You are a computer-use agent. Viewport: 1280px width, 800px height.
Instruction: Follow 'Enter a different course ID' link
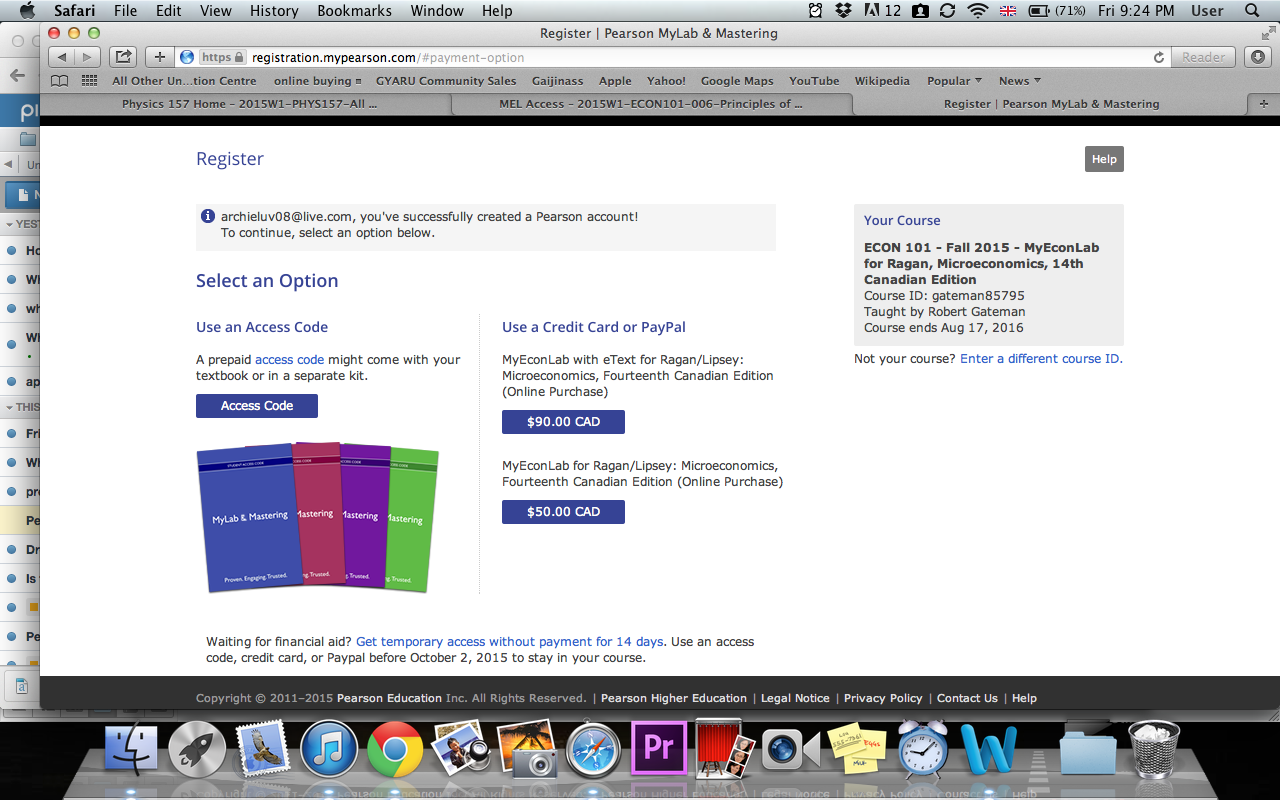click(x=1039, y=359)
